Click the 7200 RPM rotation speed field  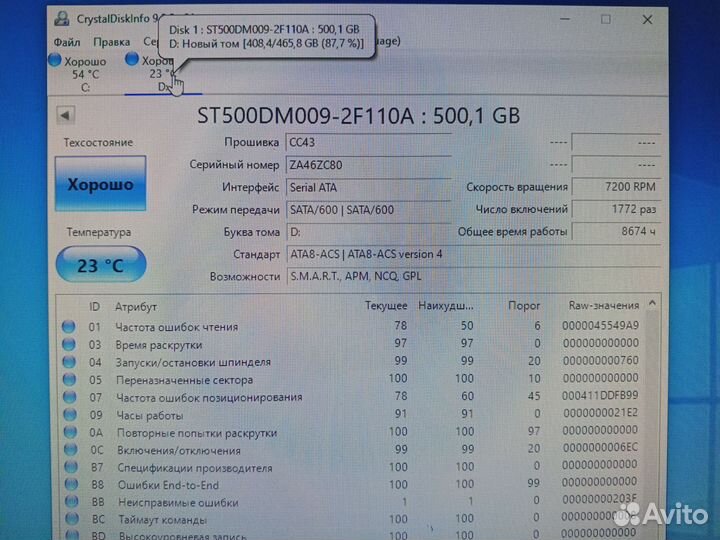pos(615,187)
